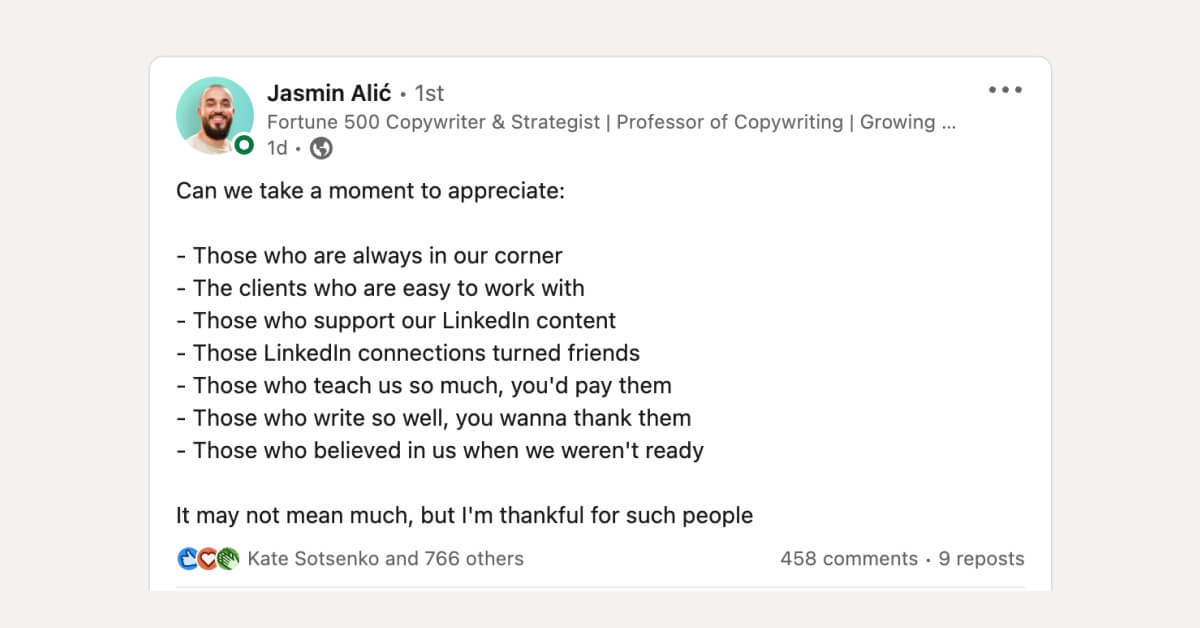Expand the truncated headline via the ellipsis
Image resolution: width=1200 pixels, height=628 pixels.
946,122
